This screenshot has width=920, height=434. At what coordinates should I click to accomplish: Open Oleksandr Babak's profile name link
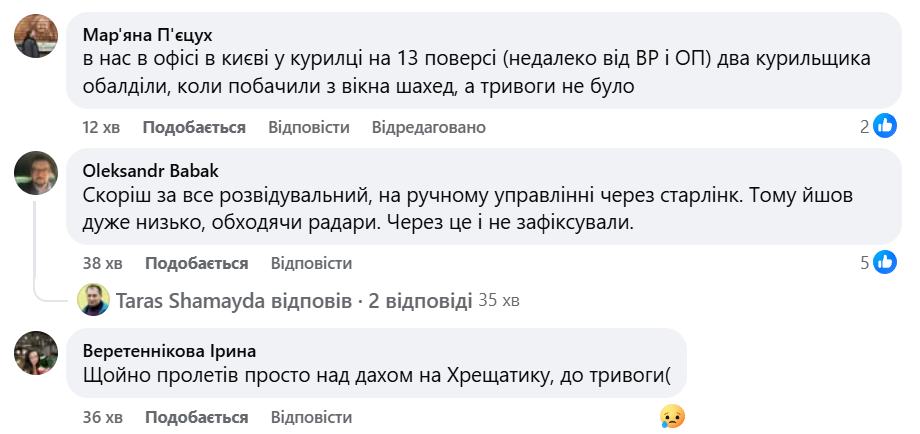(x=150, y=170)
